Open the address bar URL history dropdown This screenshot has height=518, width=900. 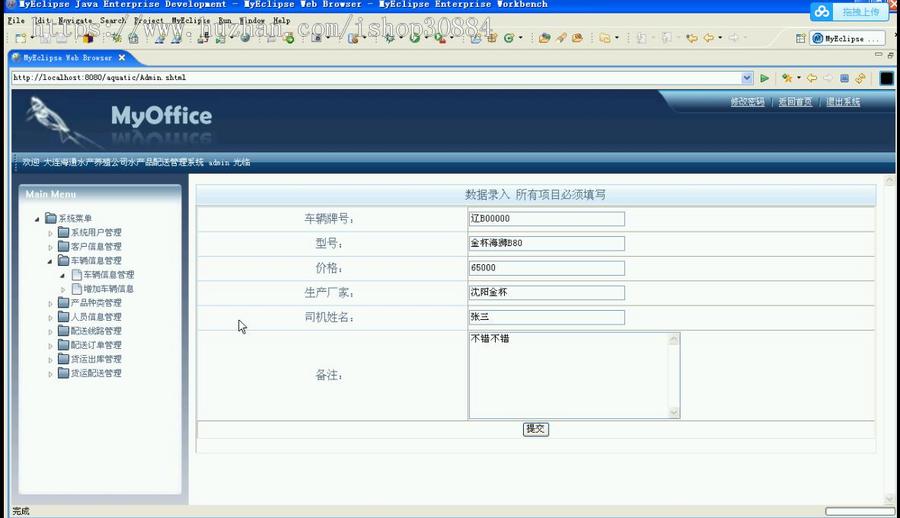click(x=747, y=78)
